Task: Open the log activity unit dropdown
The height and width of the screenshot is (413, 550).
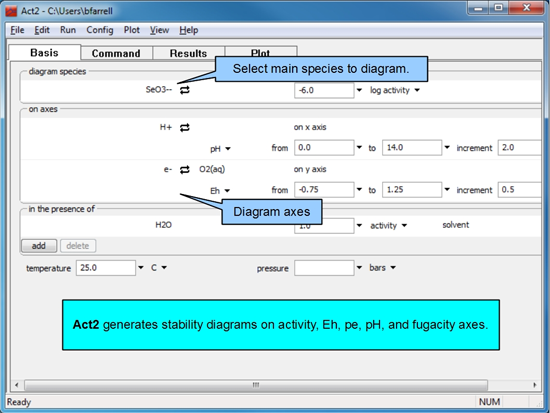Action: [x=395, y=90]
